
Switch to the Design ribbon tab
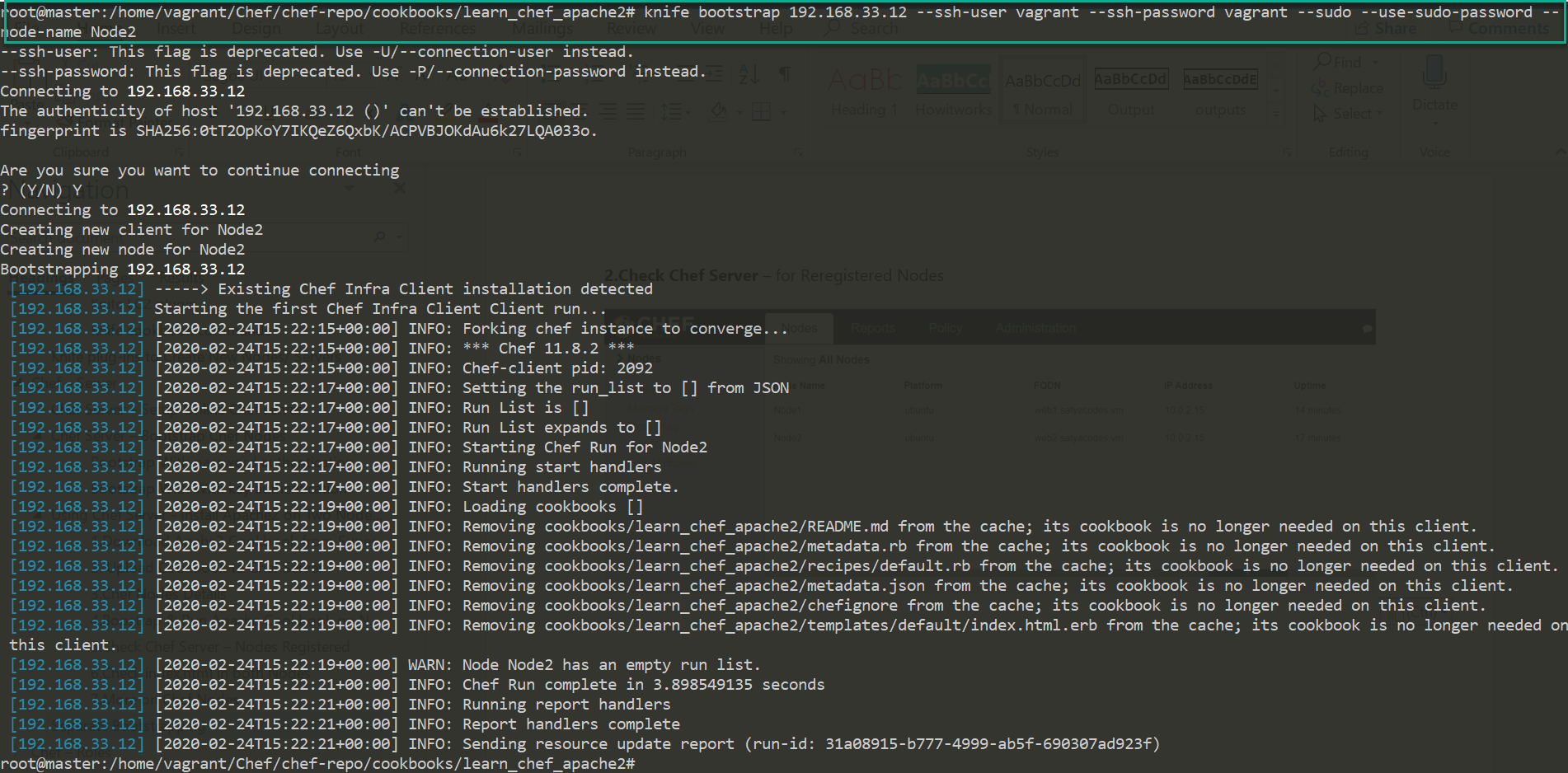[256, 29]
